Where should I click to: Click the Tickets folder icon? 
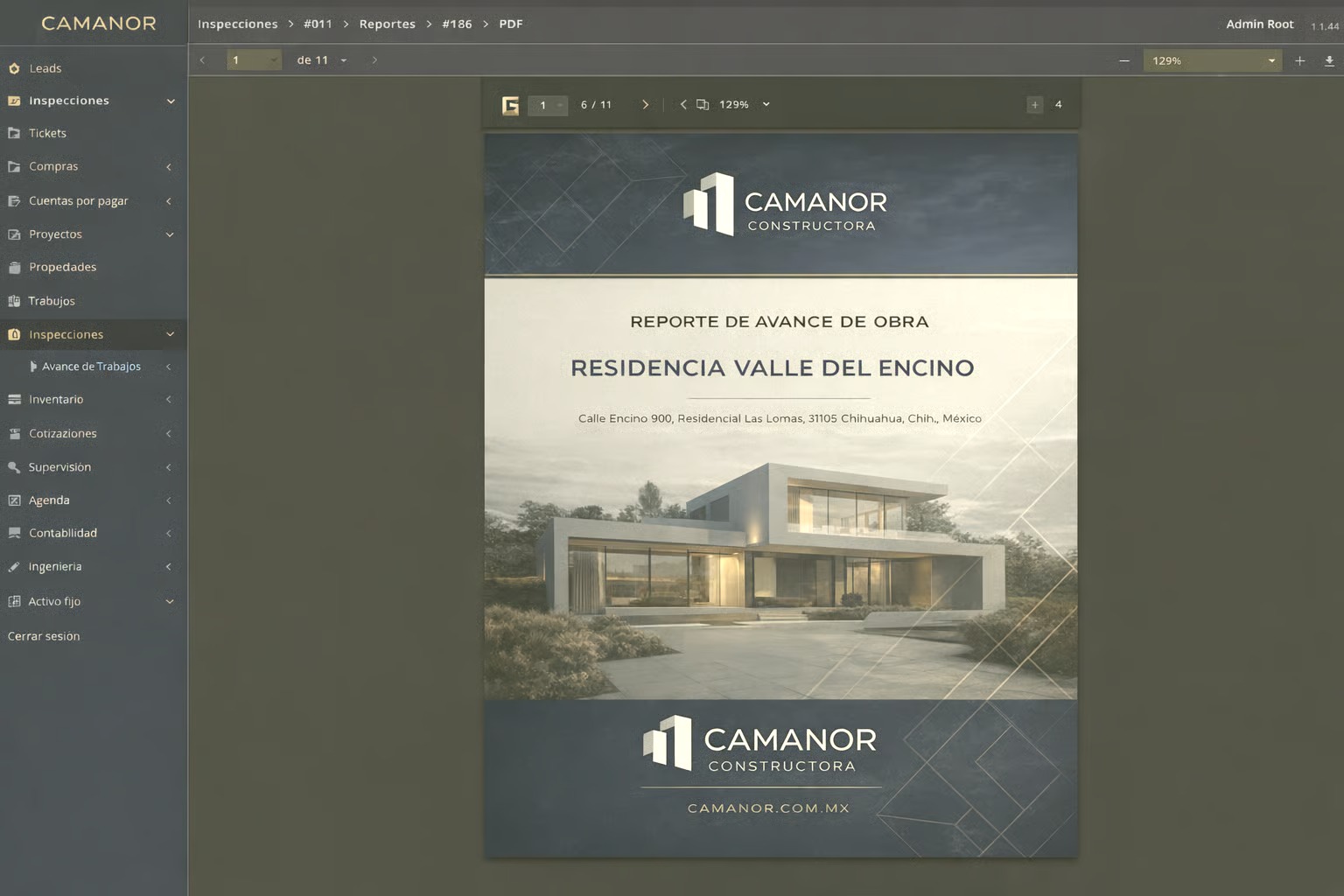[x=14, y=133]
